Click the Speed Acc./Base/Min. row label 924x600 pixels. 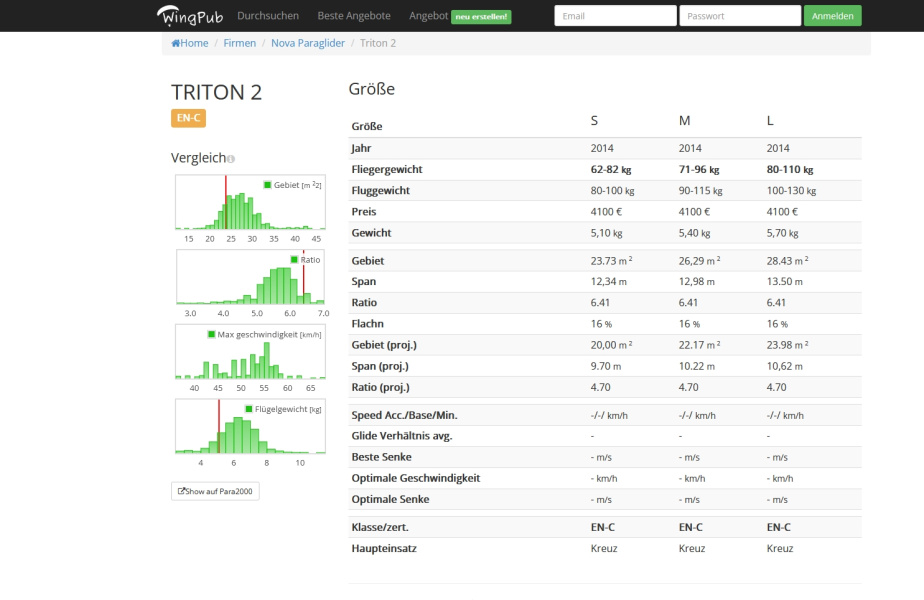click(404, 415)
